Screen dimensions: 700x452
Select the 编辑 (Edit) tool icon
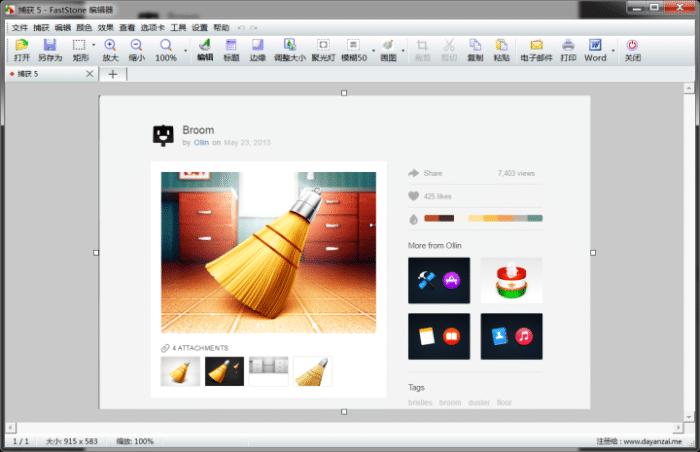click(x=205, y=50)
